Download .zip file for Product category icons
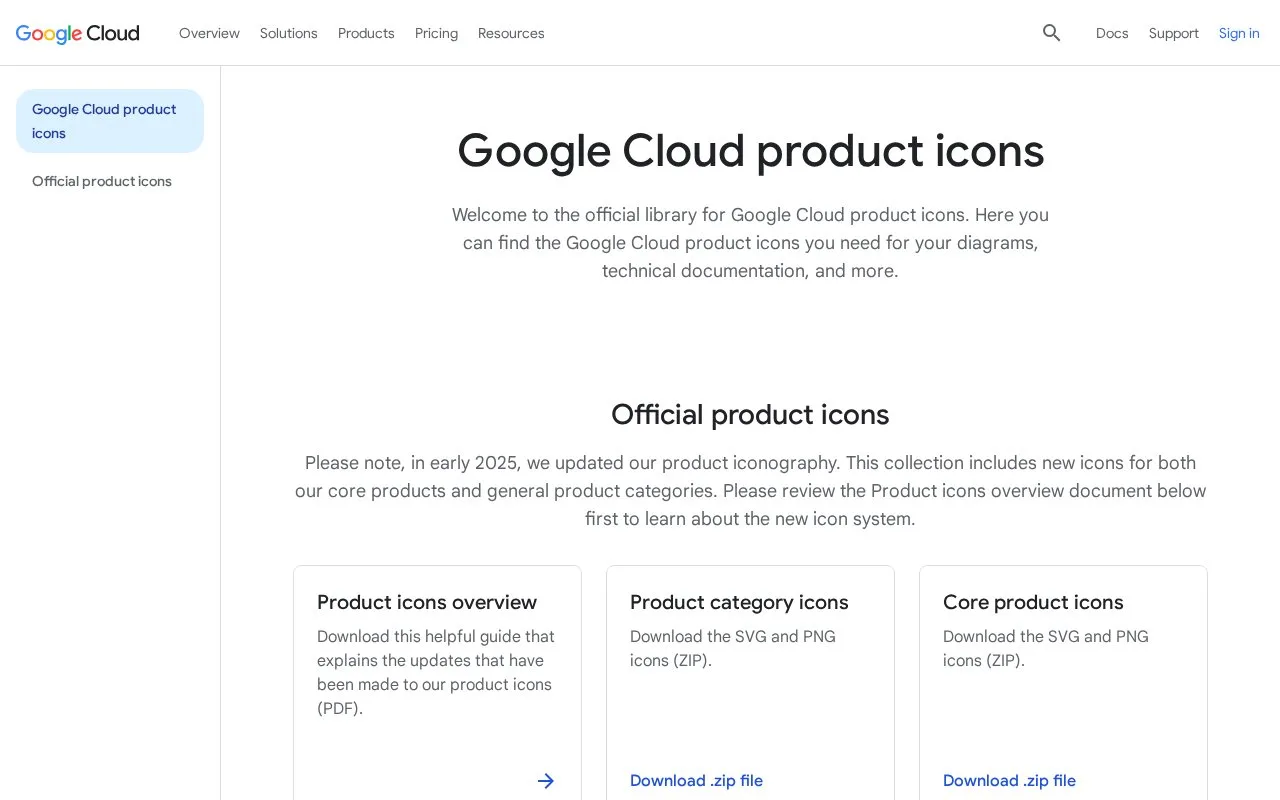This screenshot has width=1280, height=800. tap(696, 781)
